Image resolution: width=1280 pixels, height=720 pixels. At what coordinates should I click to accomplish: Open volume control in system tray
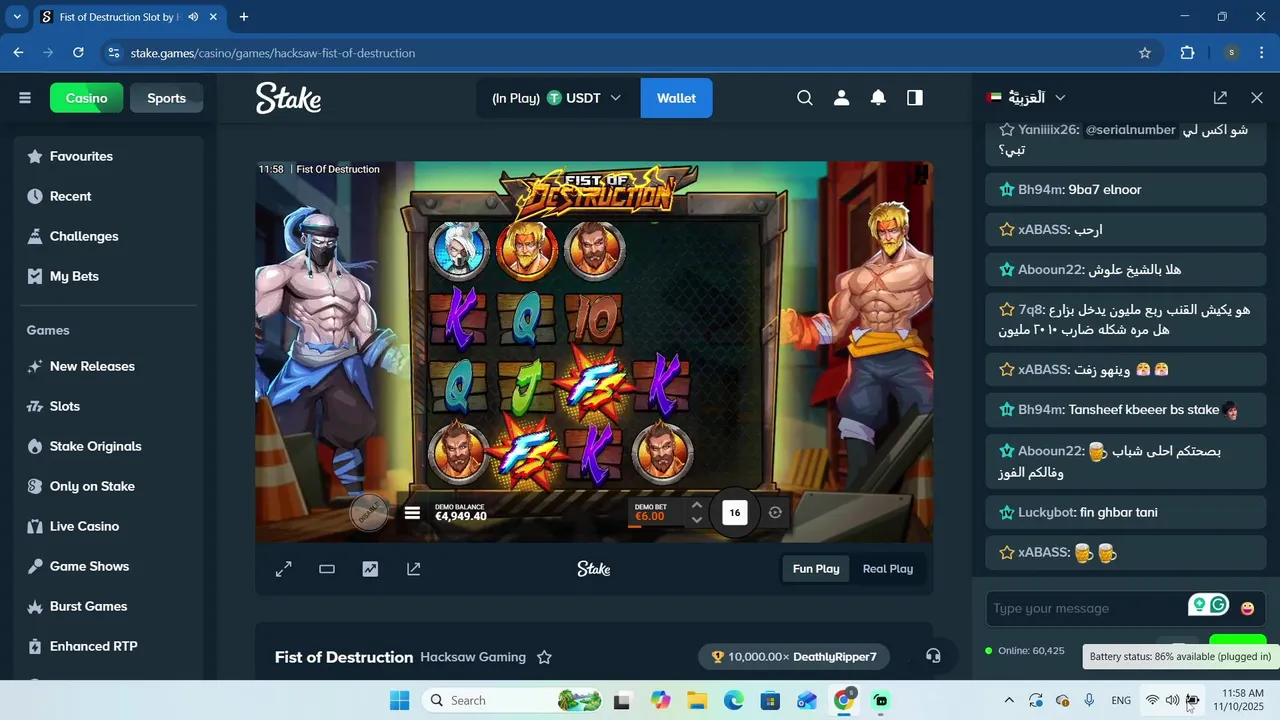point(1172,700)
